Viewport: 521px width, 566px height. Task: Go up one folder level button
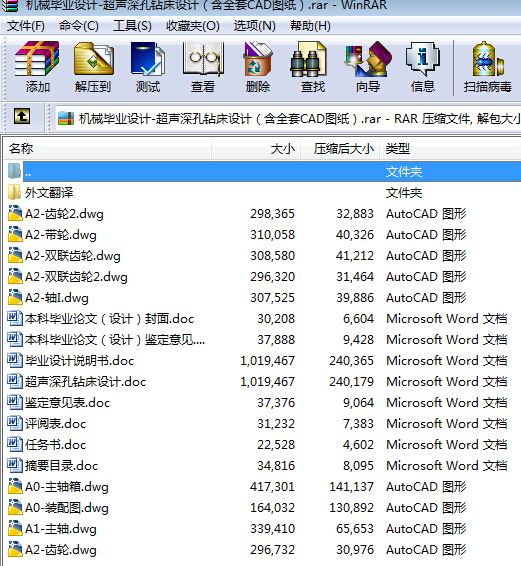(x=22, y=117)
